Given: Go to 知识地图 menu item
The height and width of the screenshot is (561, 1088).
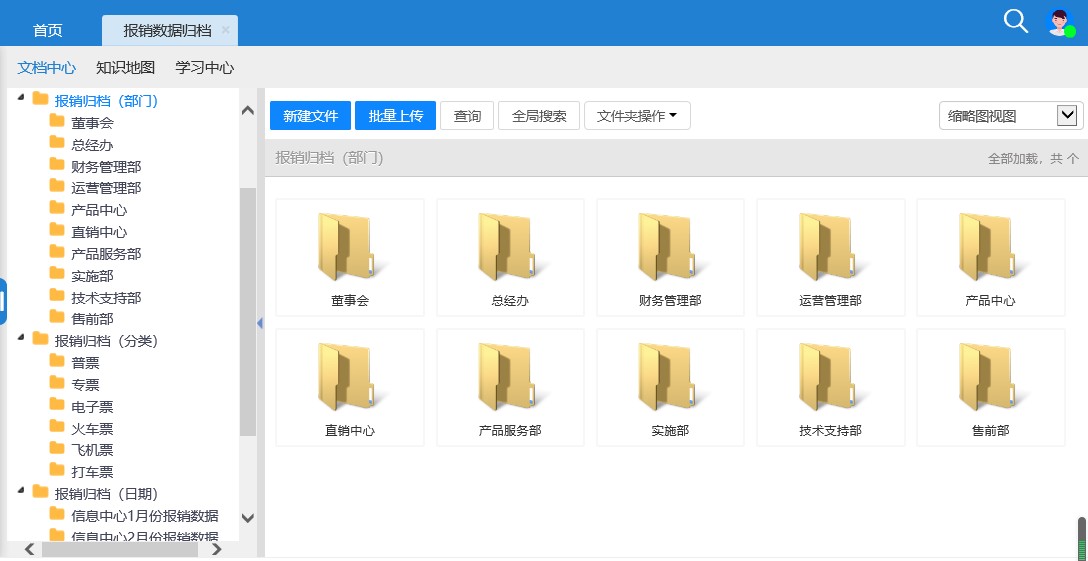Looking at the screenshot, I should click(125, 68).
